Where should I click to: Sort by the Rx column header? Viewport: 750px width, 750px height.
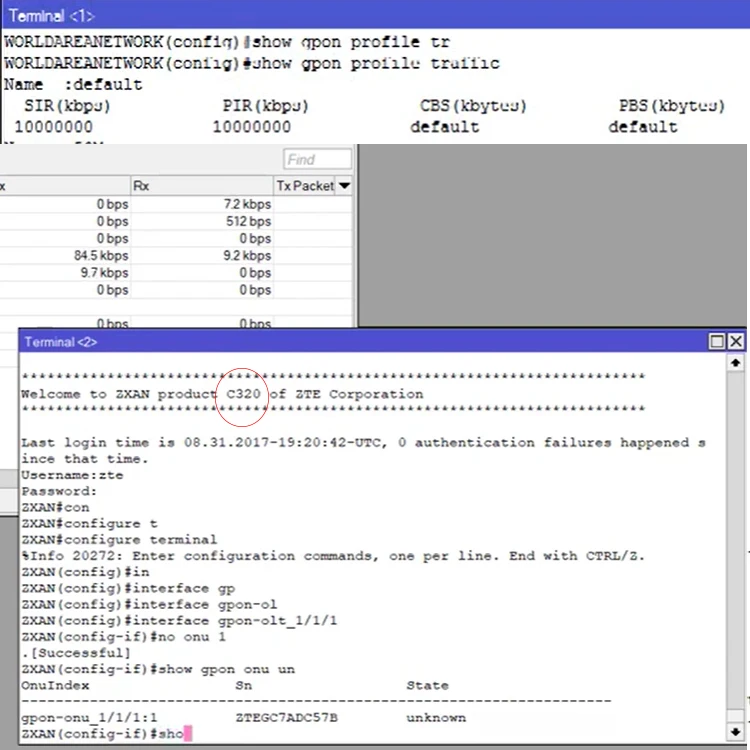pos(201,186)
